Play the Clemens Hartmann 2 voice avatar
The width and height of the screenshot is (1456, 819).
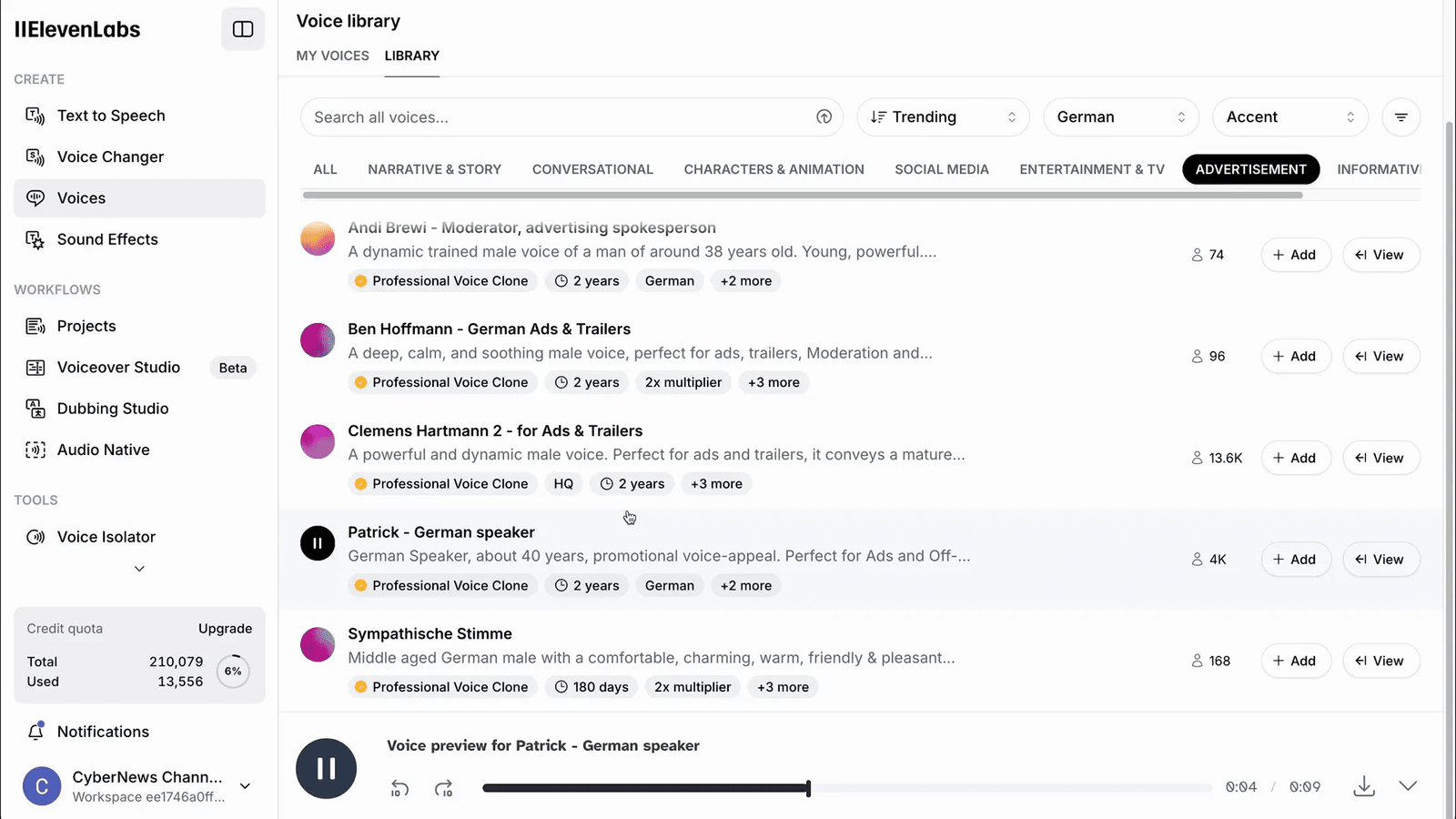[318, 441]
